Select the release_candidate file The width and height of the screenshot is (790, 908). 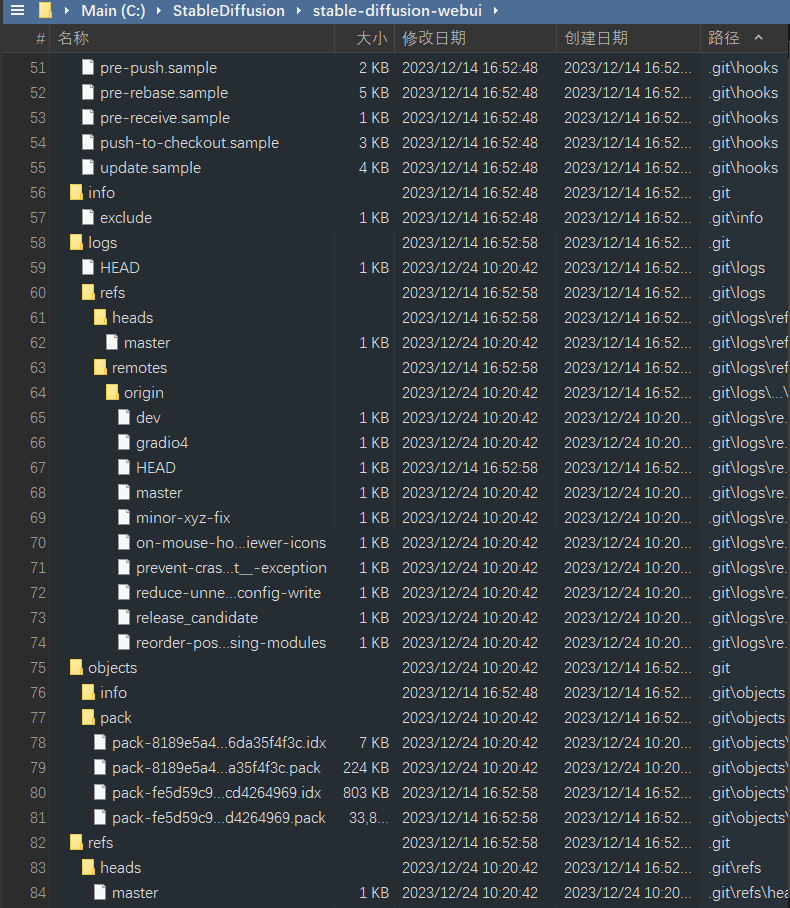pos(197,617)
